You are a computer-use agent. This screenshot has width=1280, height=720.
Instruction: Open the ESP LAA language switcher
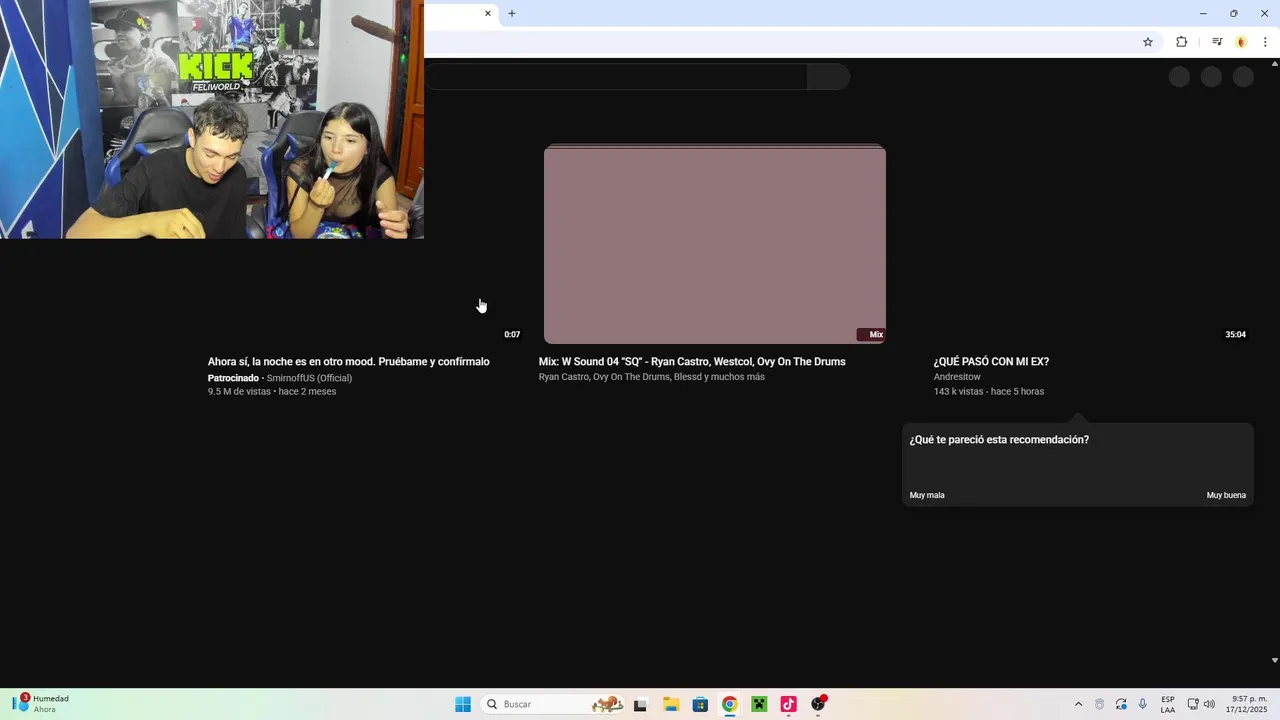click(x=1168, y=704)
